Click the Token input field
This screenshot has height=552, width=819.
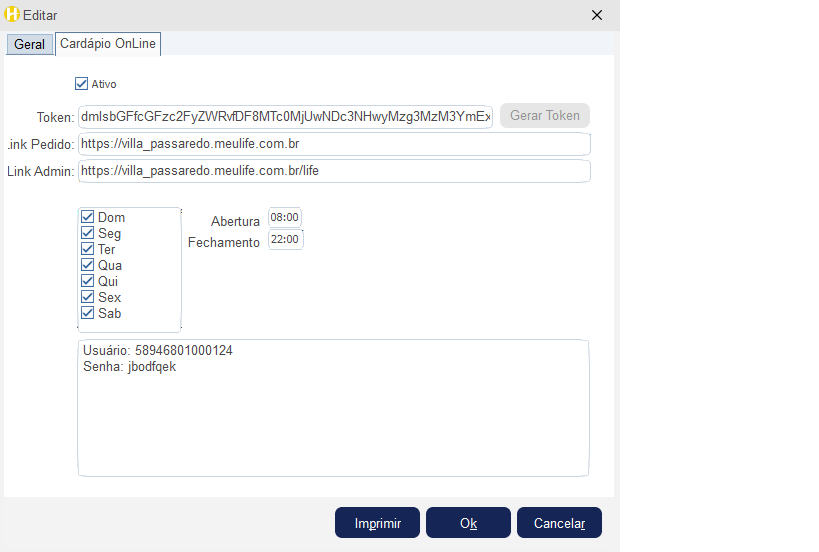(x=285, y=116)
